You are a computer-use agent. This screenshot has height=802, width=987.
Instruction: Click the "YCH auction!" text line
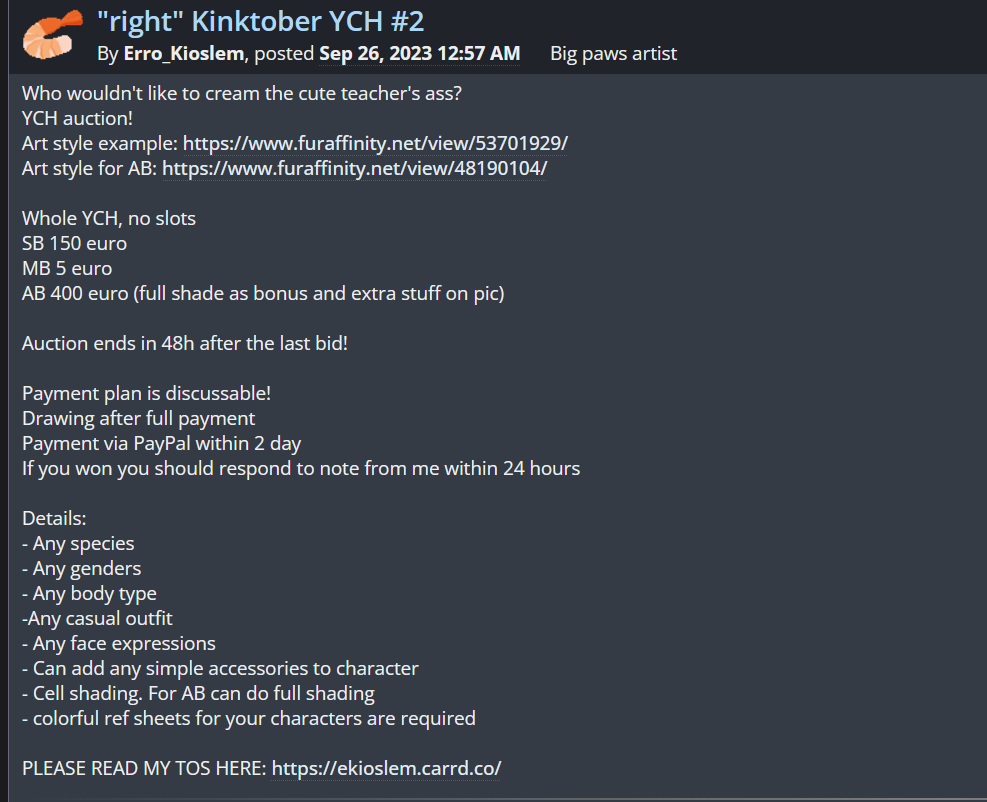pyautogui.click(x=77, y=118)
